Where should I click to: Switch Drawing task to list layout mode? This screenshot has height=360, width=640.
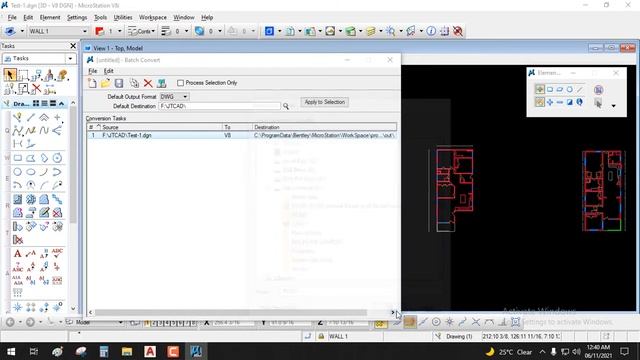tap(44, 104)
